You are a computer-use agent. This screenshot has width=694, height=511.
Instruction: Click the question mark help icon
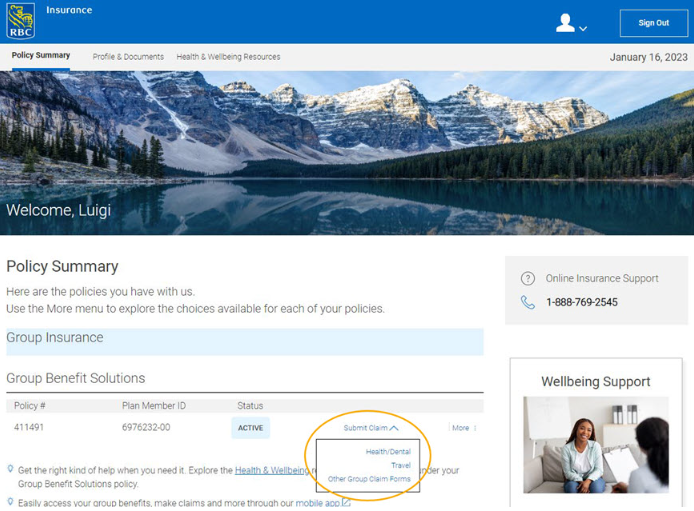(x=528, y=279)
